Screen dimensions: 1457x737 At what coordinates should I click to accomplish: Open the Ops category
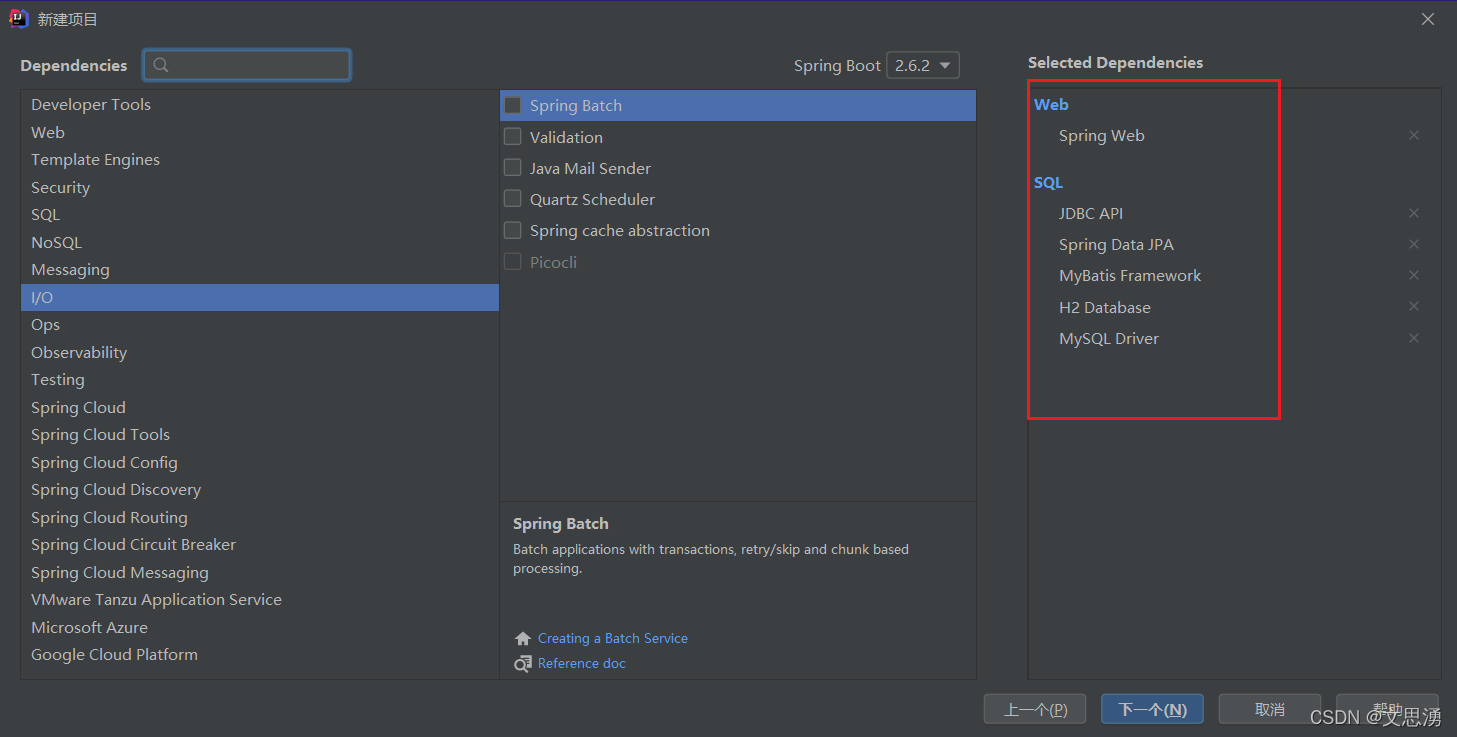pyautogui.click(x=260, y=324)
